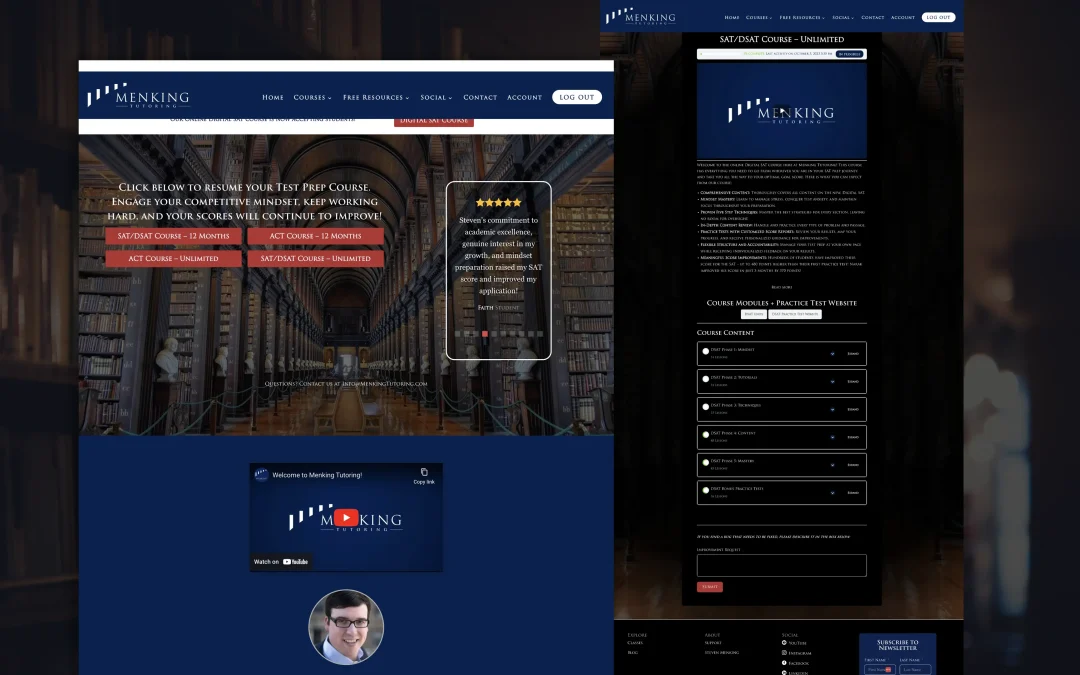Open the Social dropdown on the right course page
Image resolution: width=1080 pixels, height=675 pixels.
click(x=842, y=17)
